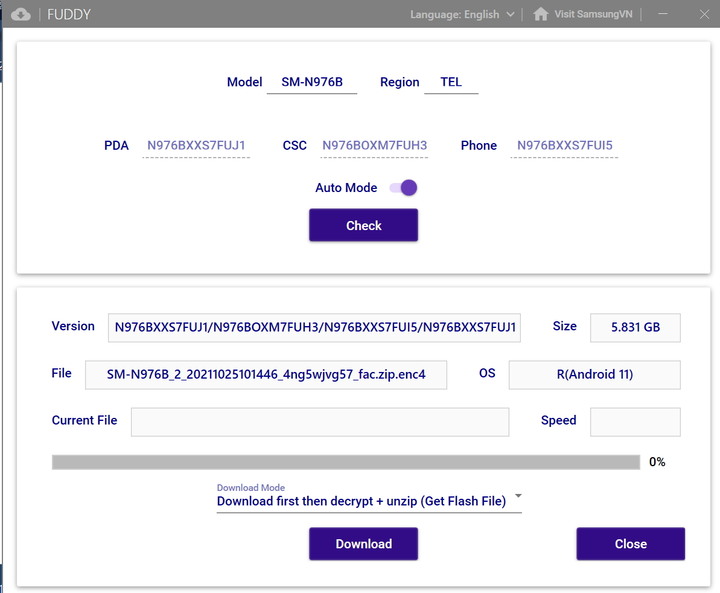Click the CSC label

tap(294, 146)
